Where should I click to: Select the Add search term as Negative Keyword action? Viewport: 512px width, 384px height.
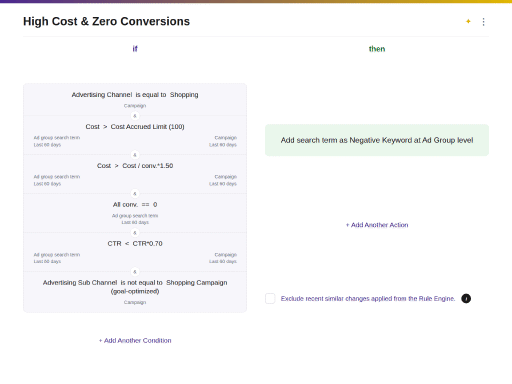pyautogui.click(x=377, y=140)
